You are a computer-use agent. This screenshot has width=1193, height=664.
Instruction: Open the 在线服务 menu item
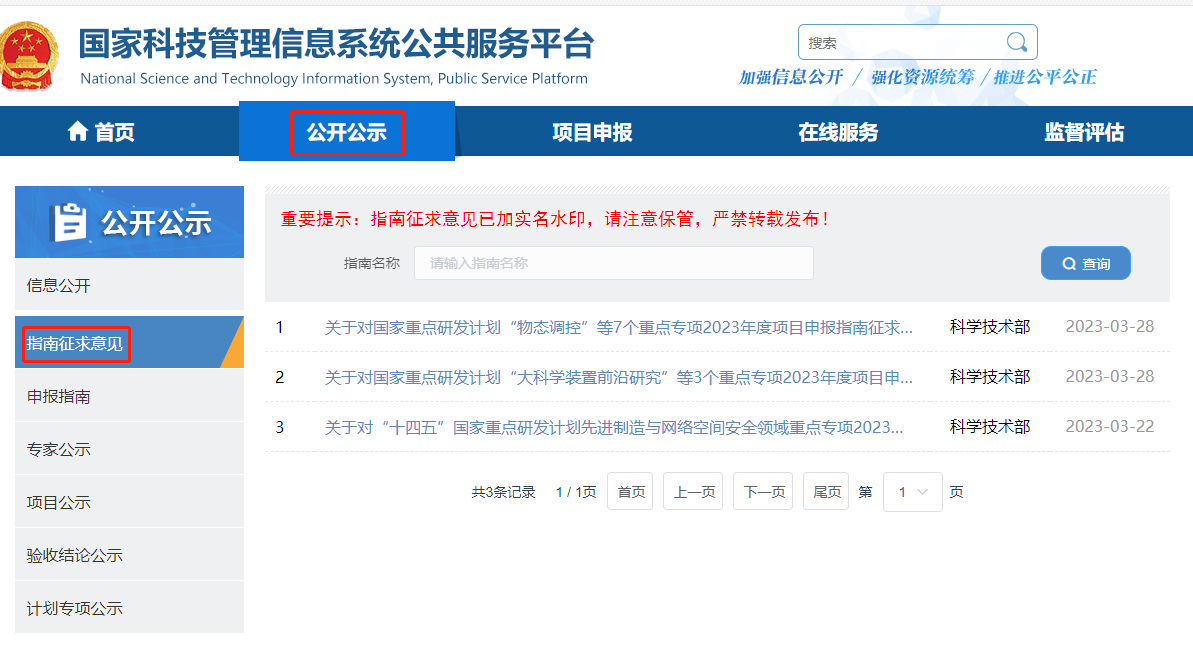(x=838, y=133)
